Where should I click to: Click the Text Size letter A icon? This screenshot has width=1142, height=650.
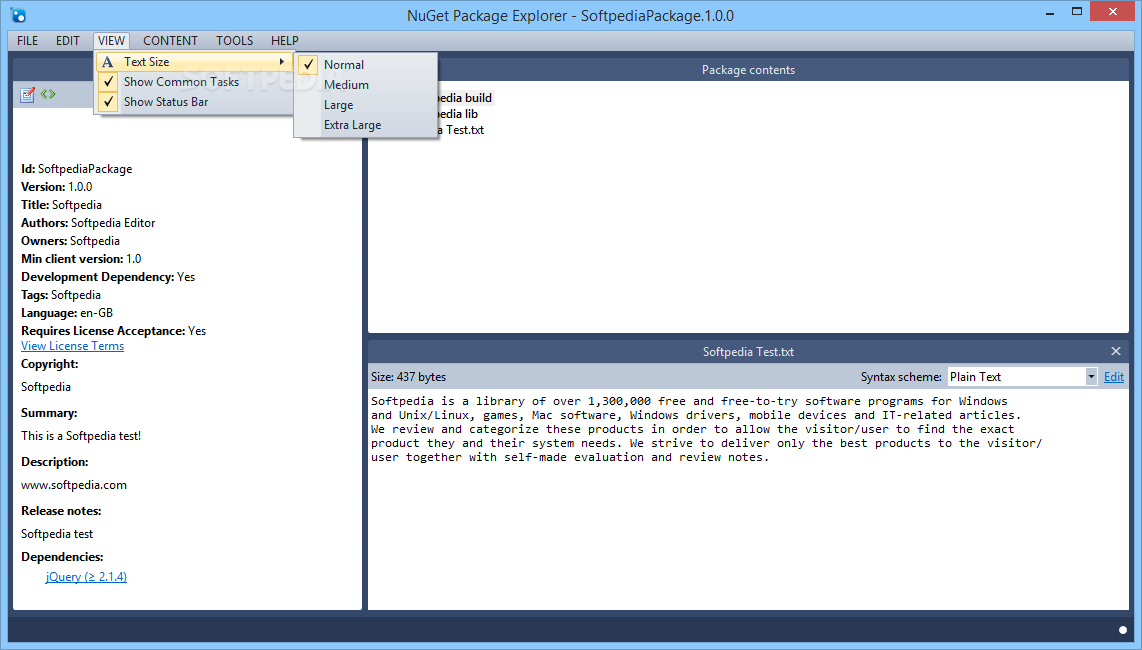pyautogui.click(x=108, y=62)
